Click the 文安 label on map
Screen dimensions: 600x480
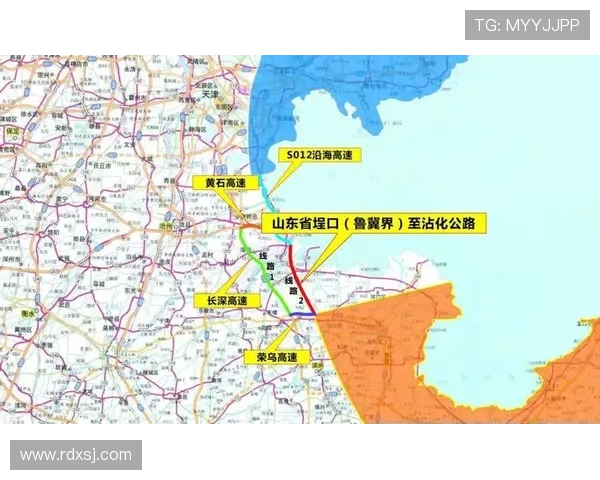pos(130,145)
